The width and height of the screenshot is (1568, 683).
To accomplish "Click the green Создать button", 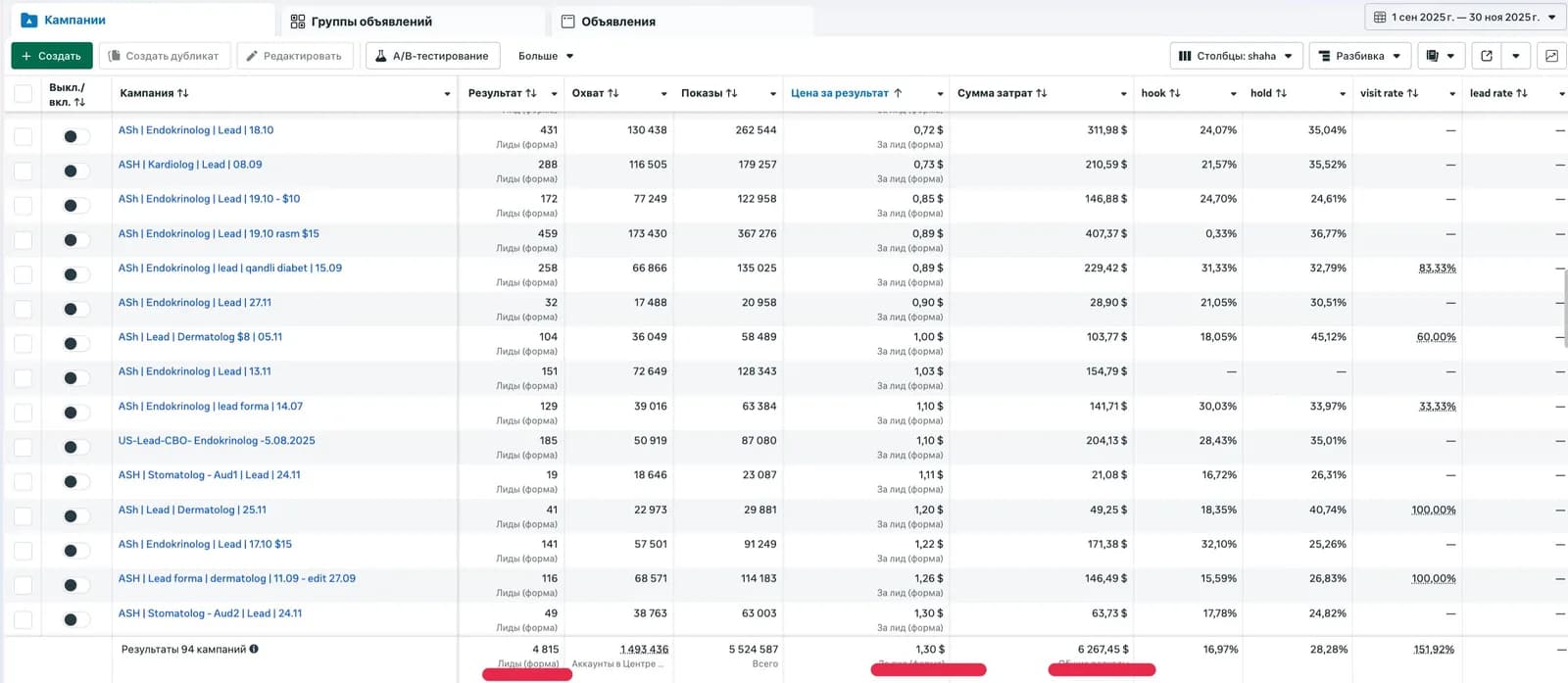I will (x=52, y=56).
